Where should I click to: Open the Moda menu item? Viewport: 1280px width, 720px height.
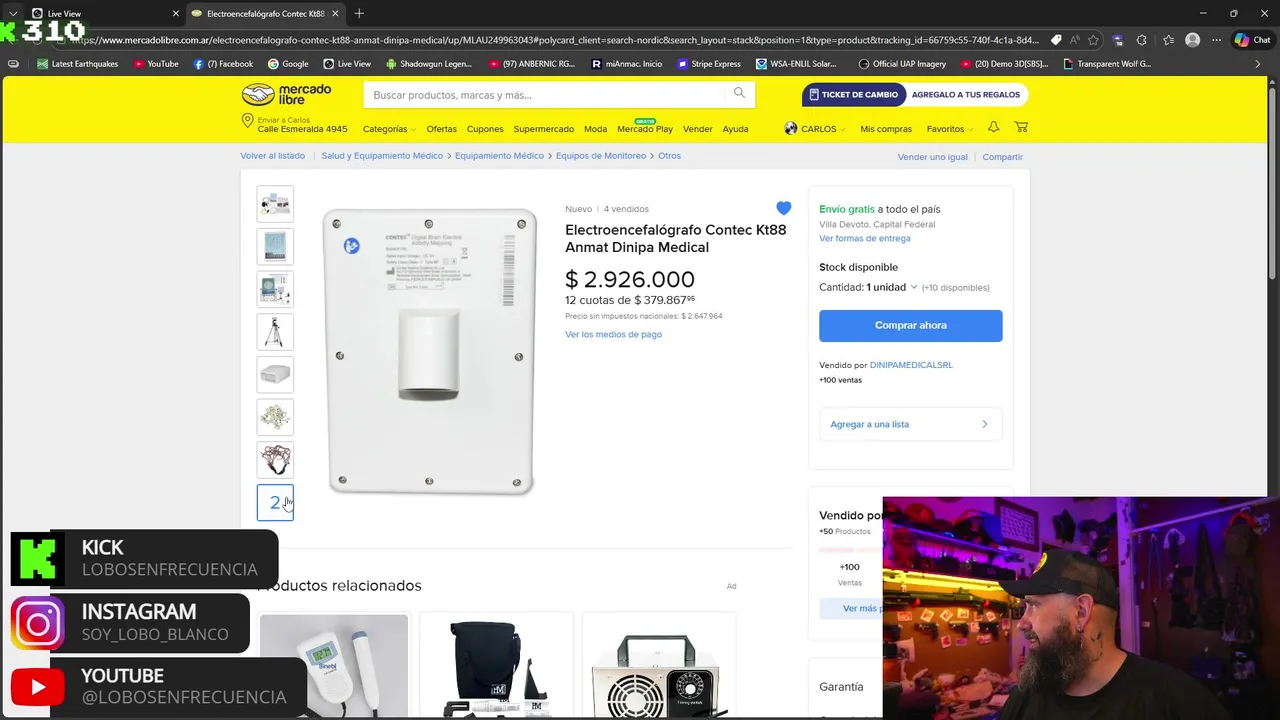click(595, 129)
